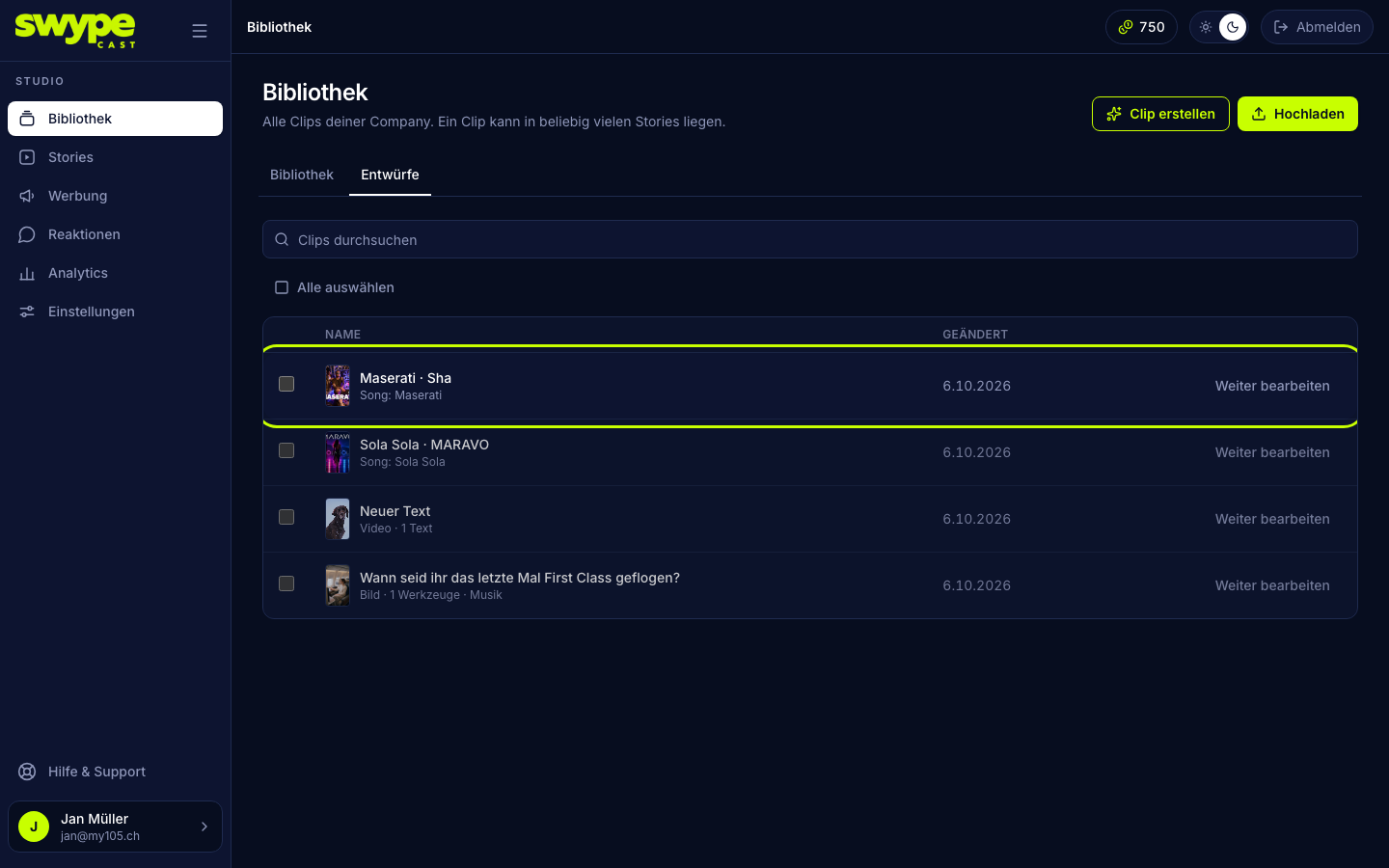Select the Maserati · Sha row checkbox
The height and width of the screenshot is (868, 1389).
(x=286, y=384)
